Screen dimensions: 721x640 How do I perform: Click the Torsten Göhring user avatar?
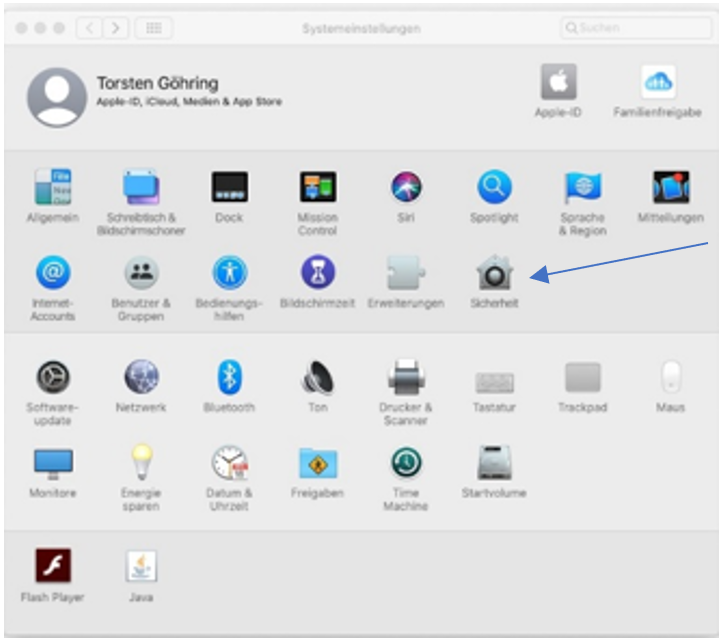pyautogui.click(x=56, y=97)
